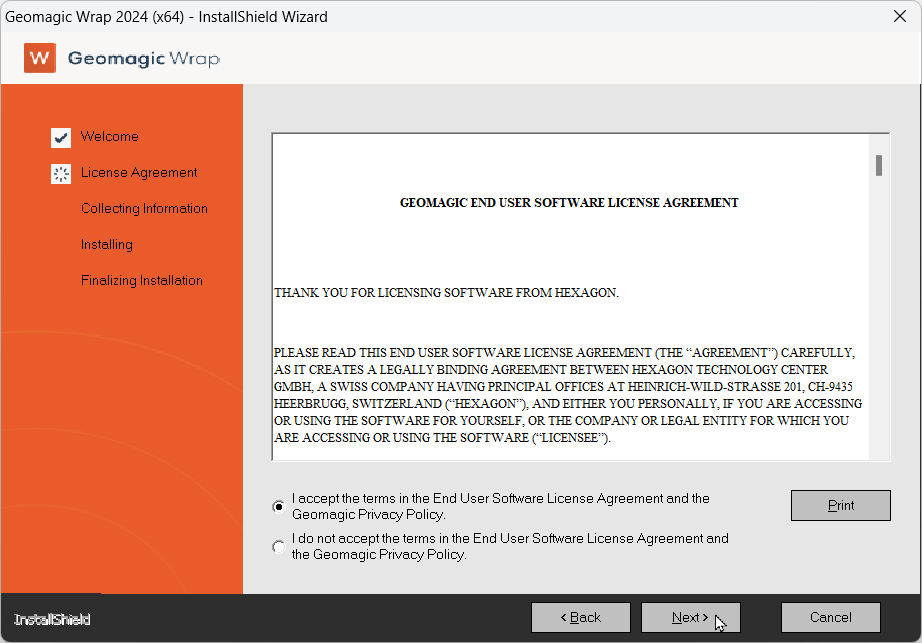Go back with the Back button
The width and height of the screenshot is (922, 643).
click(x=580, y=617)
